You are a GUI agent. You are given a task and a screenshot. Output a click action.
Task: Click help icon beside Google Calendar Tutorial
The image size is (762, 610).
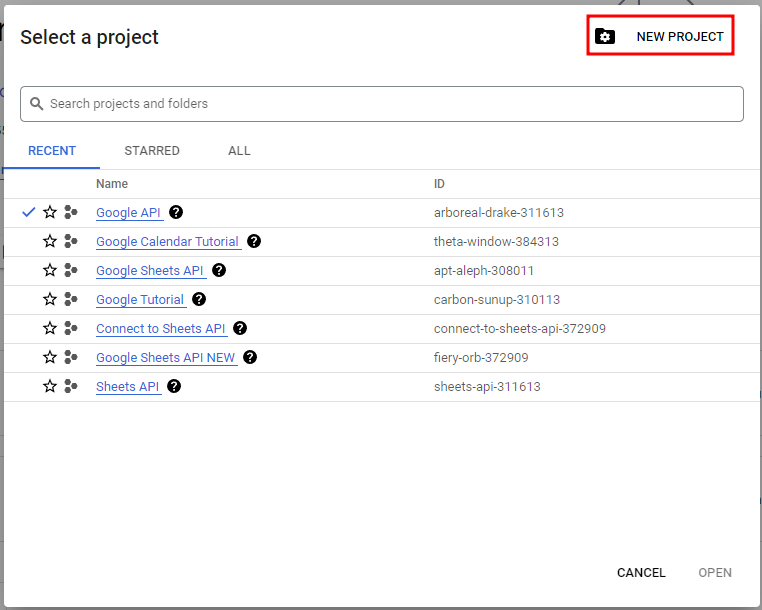[254, 241]
